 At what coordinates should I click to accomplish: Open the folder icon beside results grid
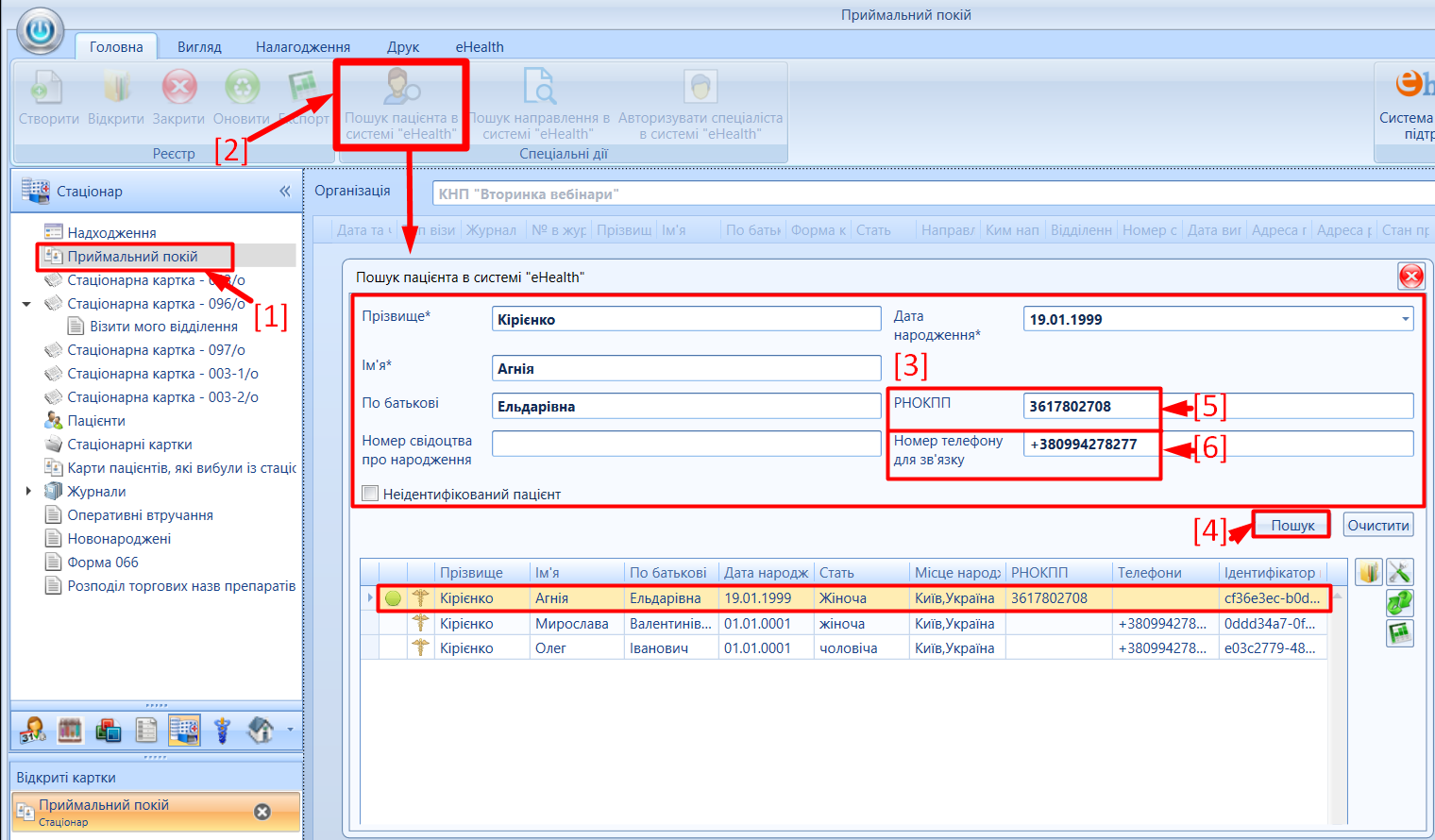pos(1370,572)
